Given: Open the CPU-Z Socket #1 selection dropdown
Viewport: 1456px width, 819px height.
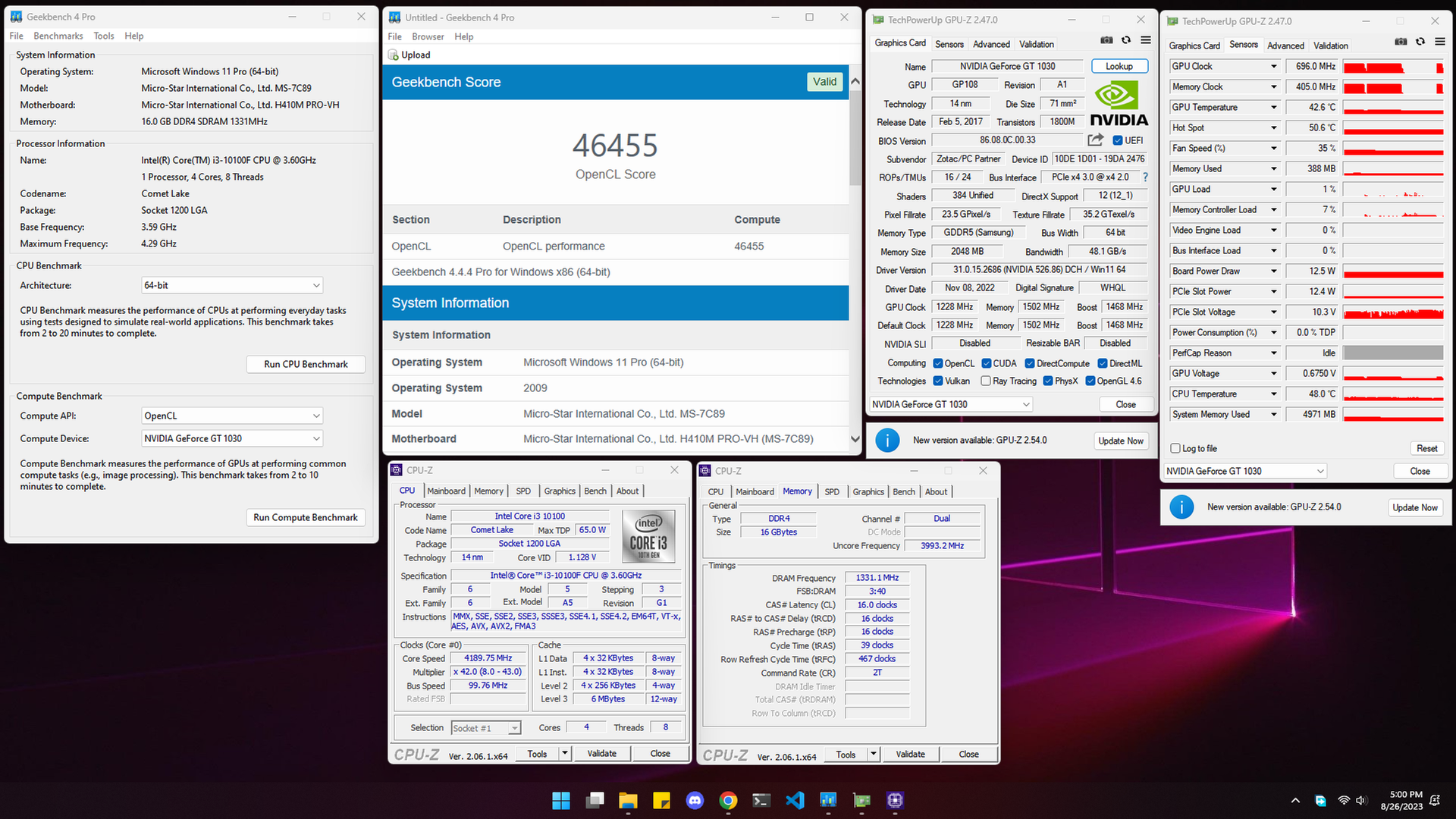Looking at the screenshot, I should (485, 728).
